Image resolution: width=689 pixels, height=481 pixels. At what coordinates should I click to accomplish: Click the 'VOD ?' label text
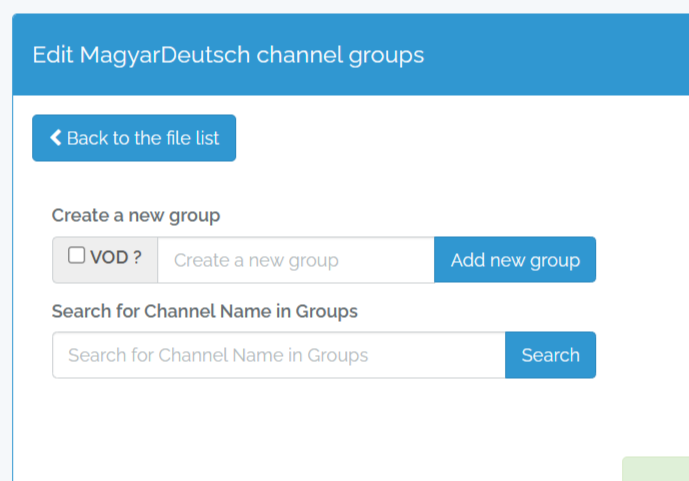pos(116,257)
